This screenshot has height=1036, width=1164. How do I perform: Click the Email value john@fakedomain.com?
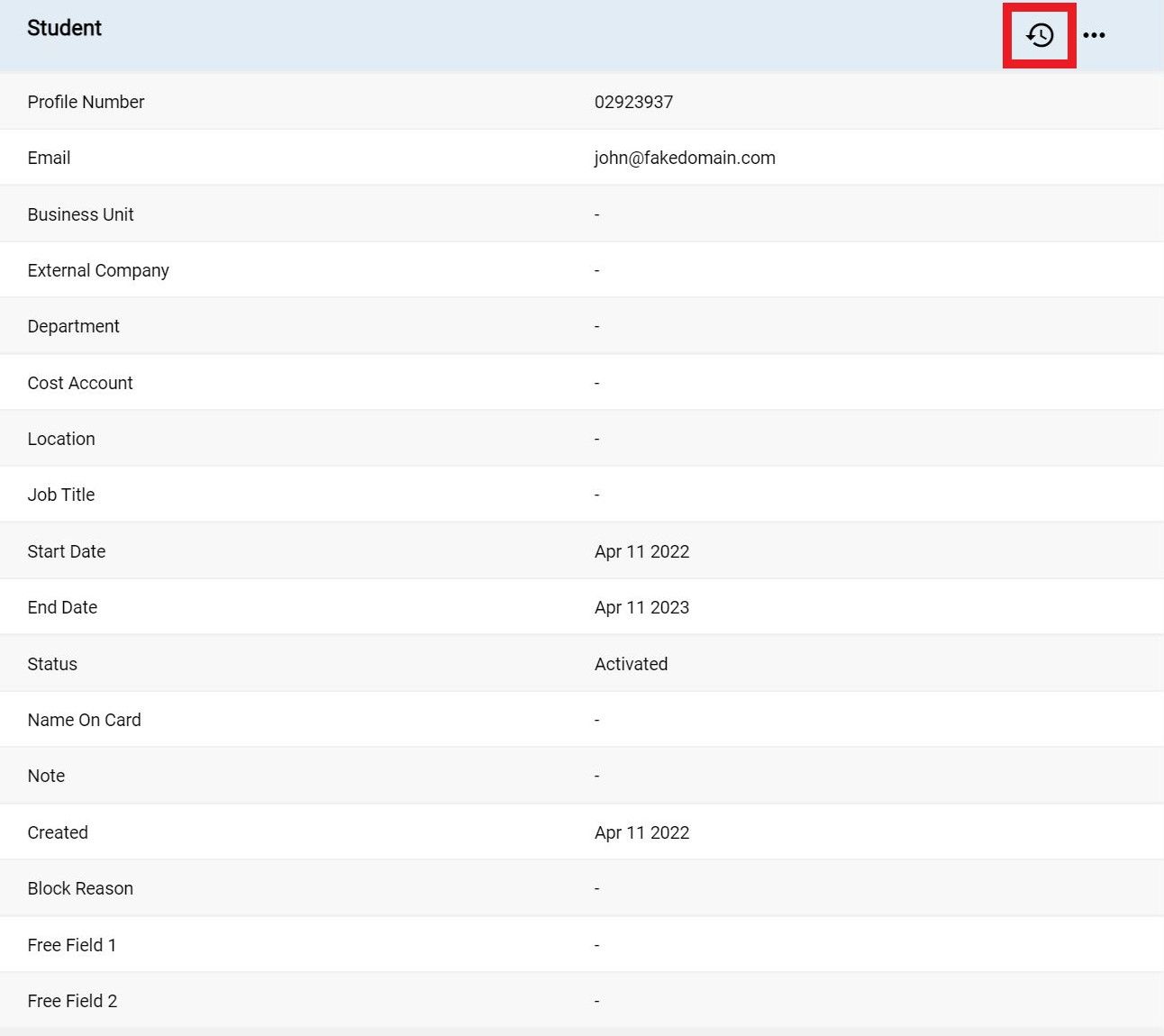pos(684,158)
